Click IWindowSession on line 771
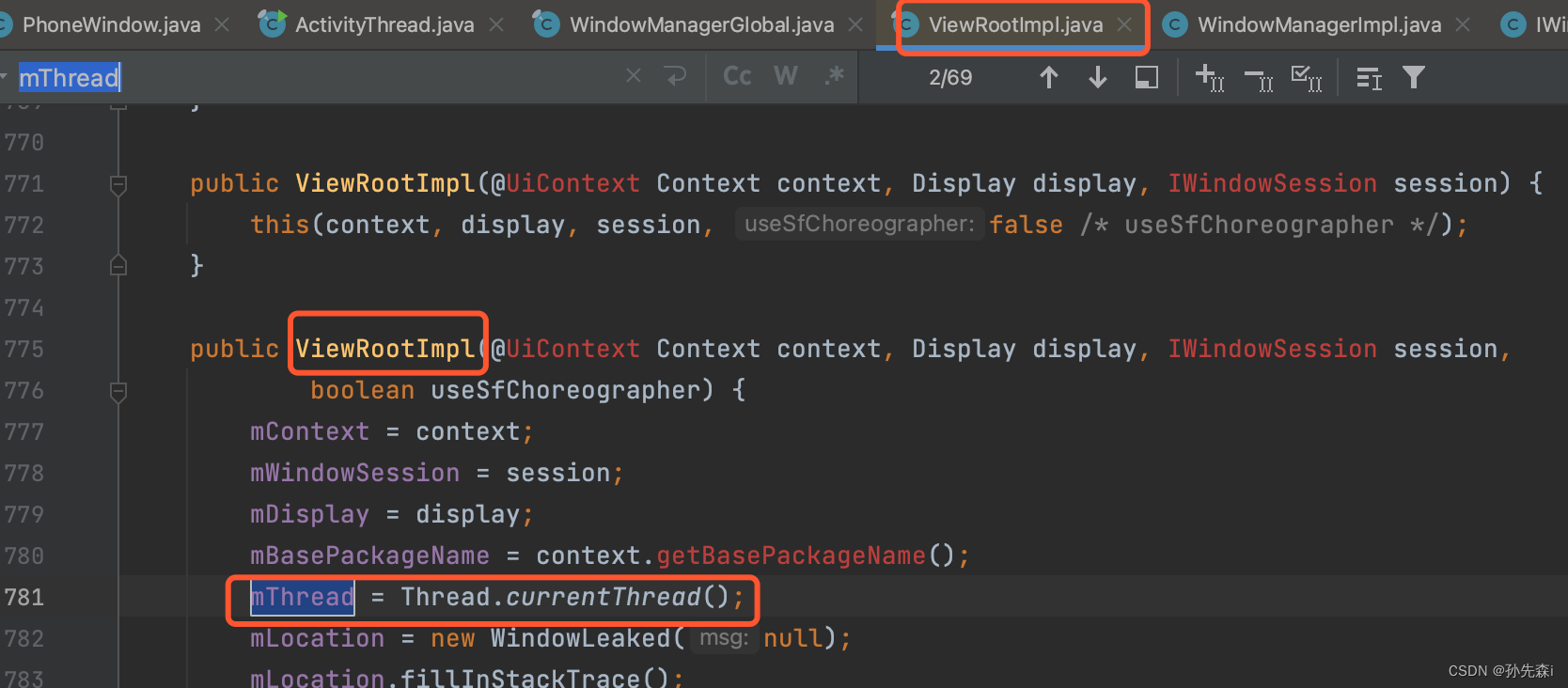This screenshot has width=1568, height=688. [1272, 183]
